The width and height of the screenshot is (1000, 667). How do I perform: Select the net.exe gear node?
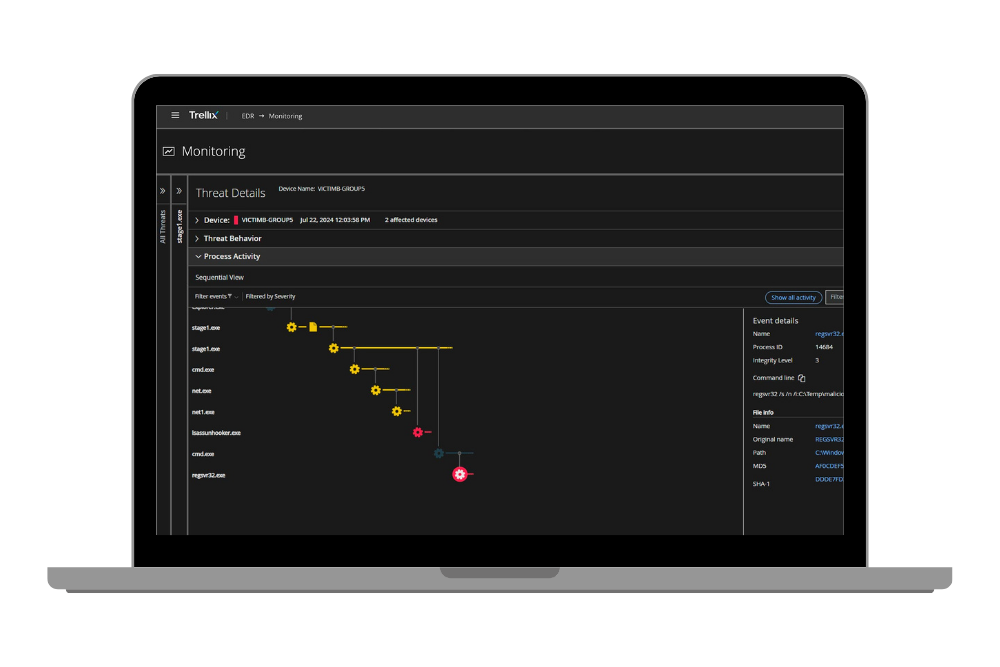pos(376,390)
